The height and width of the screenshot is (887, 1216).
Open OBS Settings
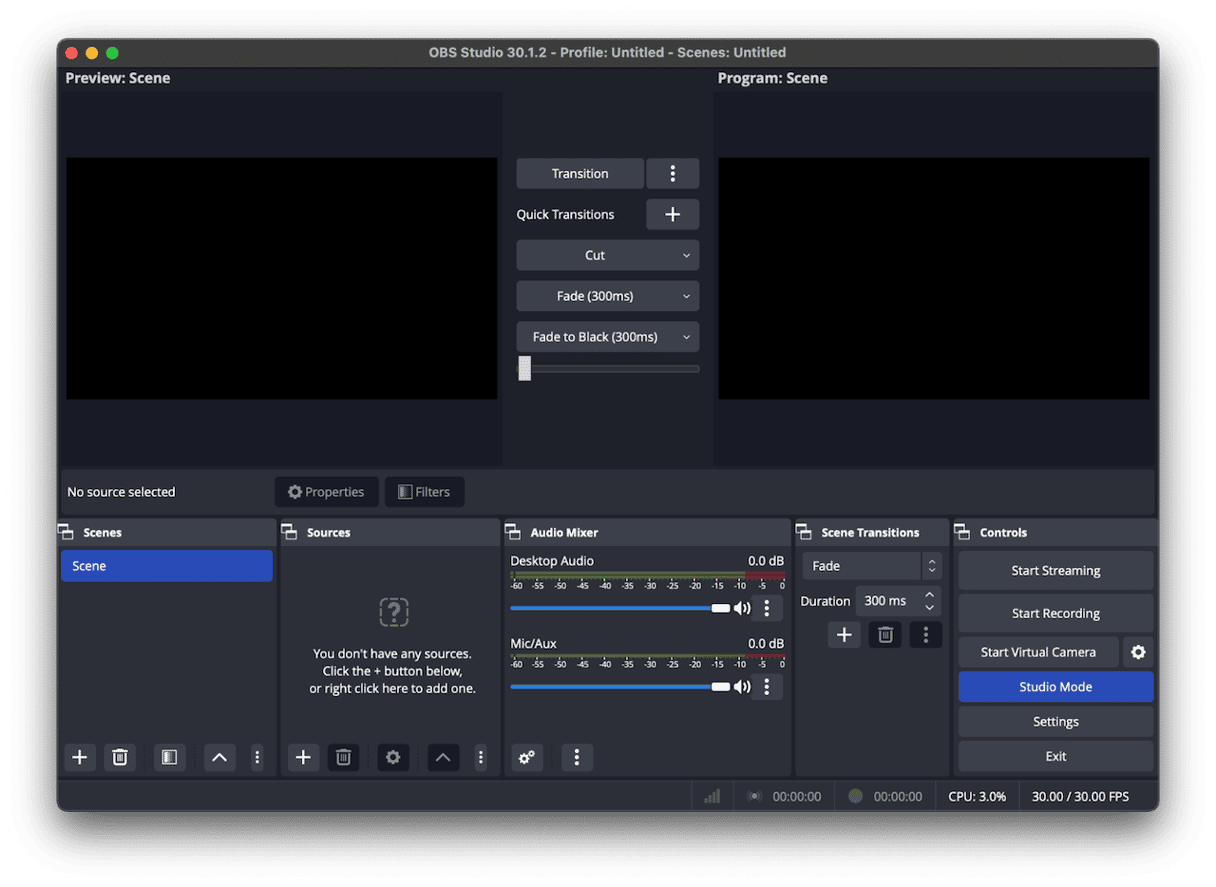coord(1055,721)
